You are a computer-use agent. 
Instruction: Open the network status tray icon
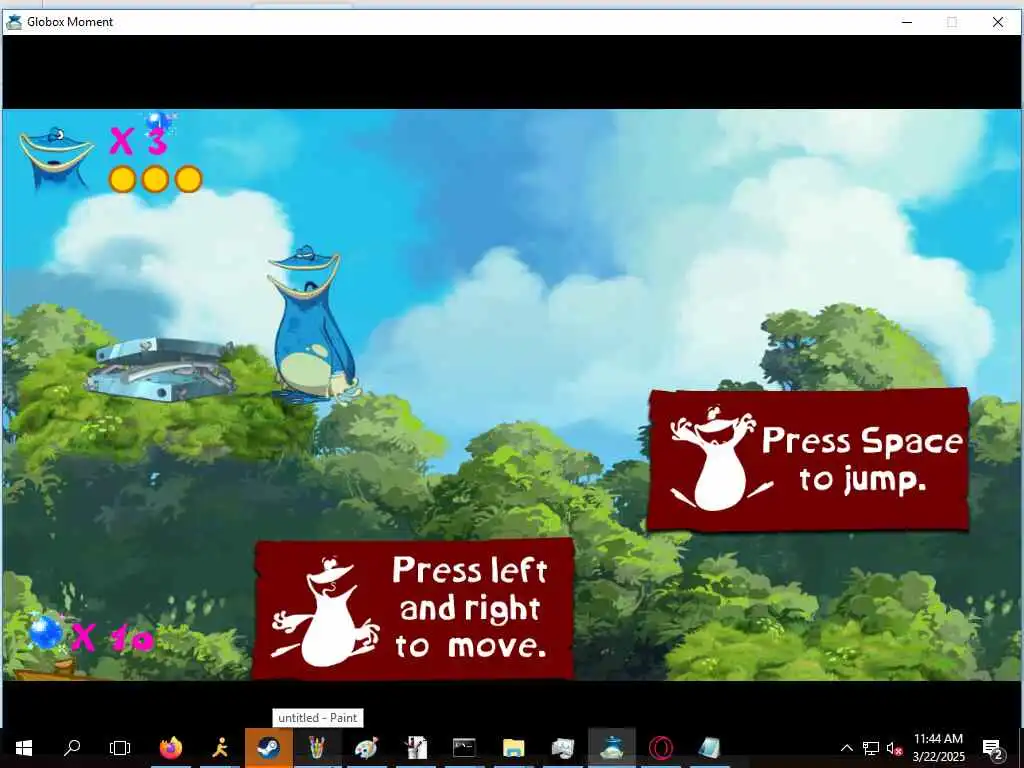pos(871,748)
